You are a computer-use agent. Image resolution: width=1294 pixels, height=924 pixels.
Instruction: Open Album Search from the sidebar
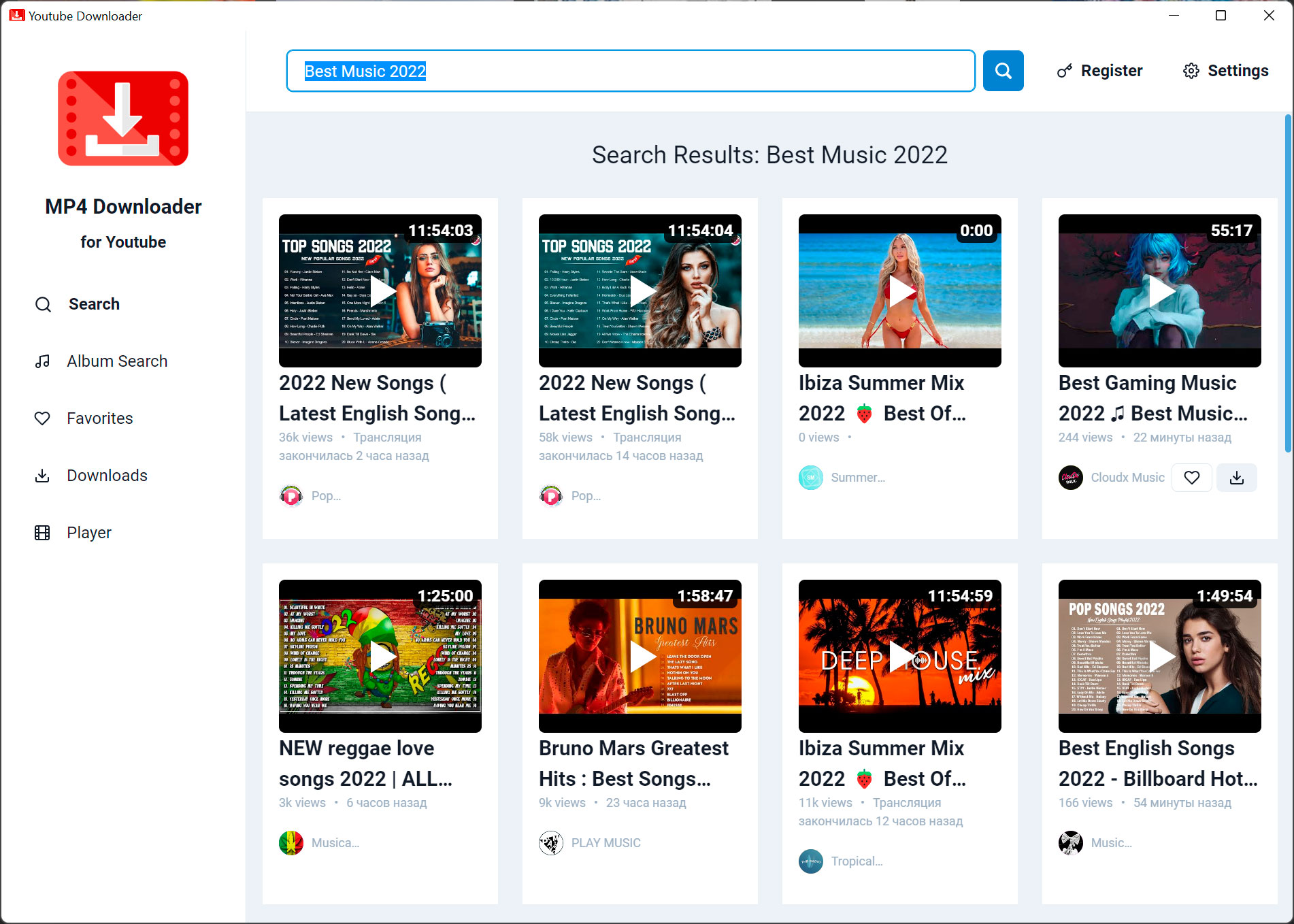116,361
